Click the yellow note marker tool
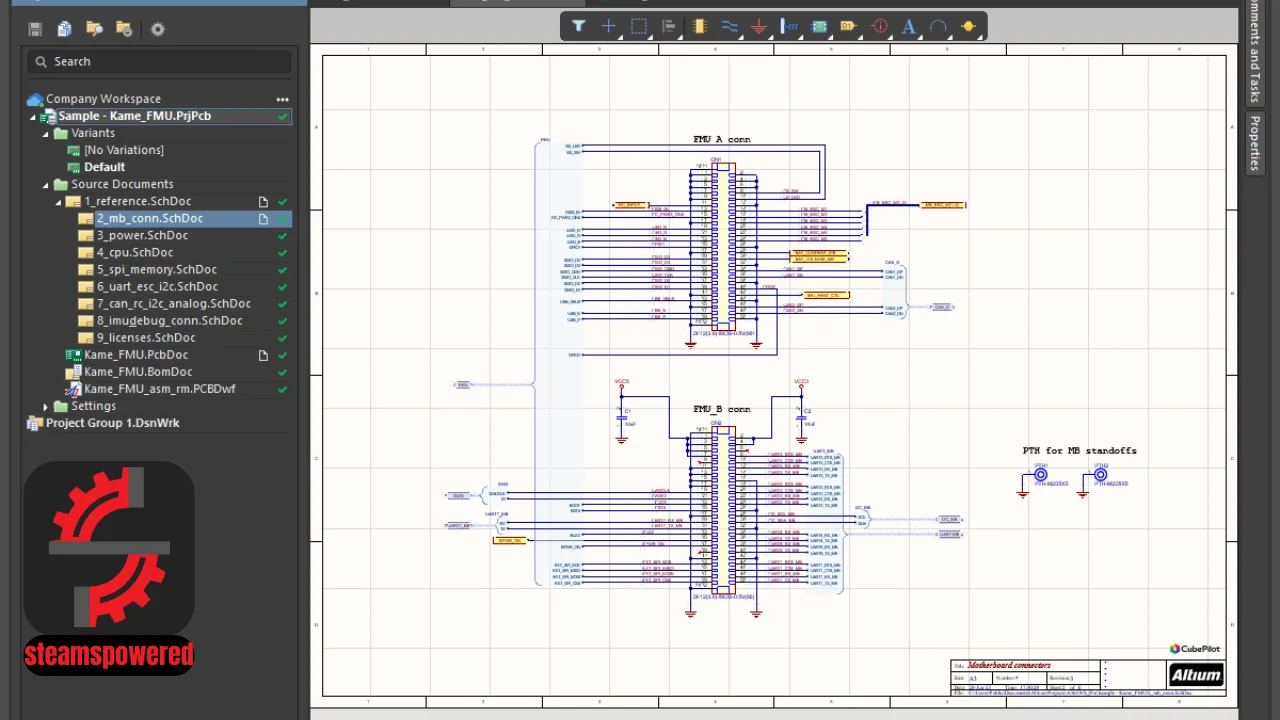The image size is (1280, 720). 968,27
